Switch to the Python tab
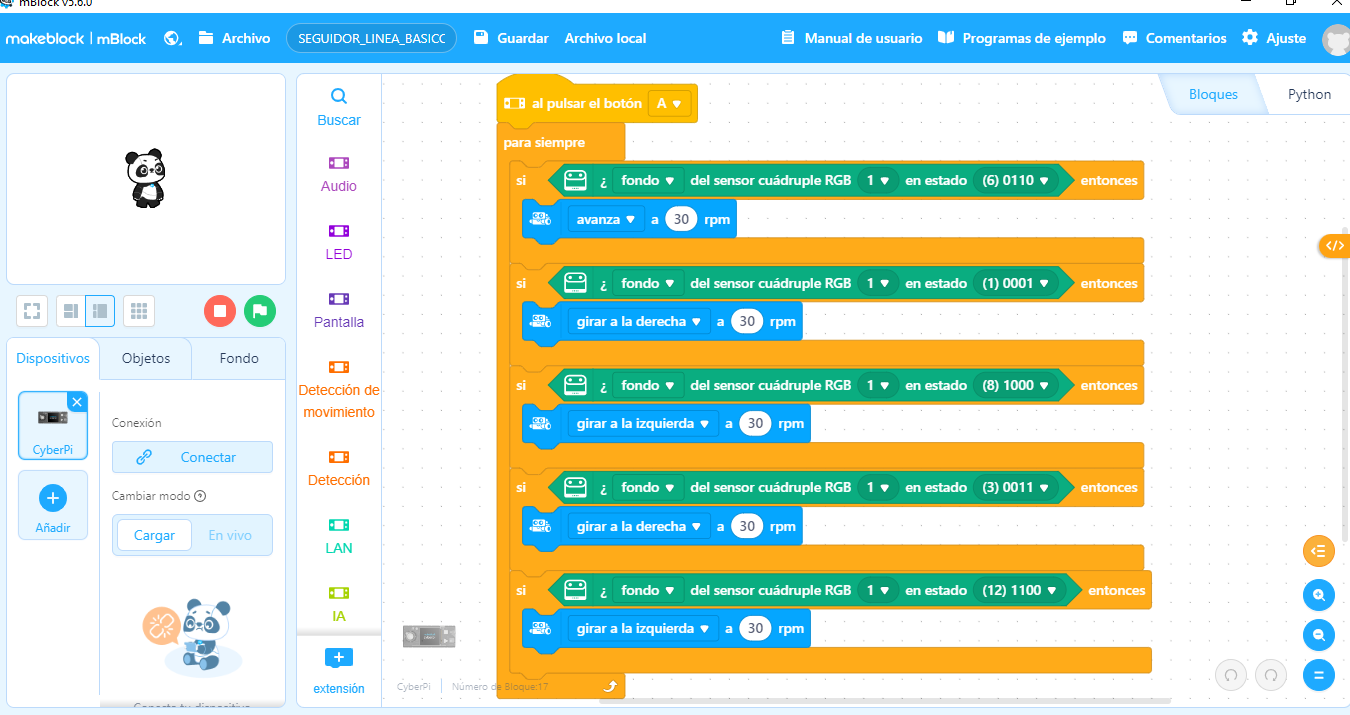 tap(1308, 94)
